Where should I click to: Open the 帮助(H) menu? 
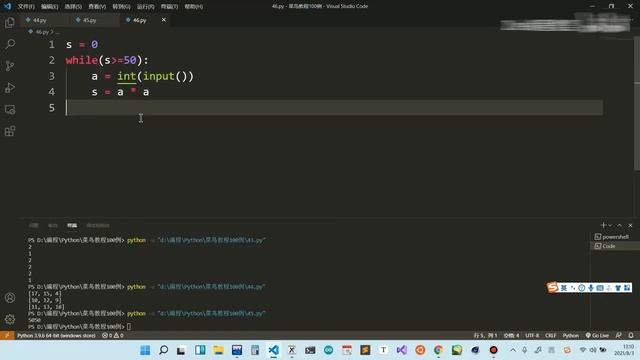[193, 7]
